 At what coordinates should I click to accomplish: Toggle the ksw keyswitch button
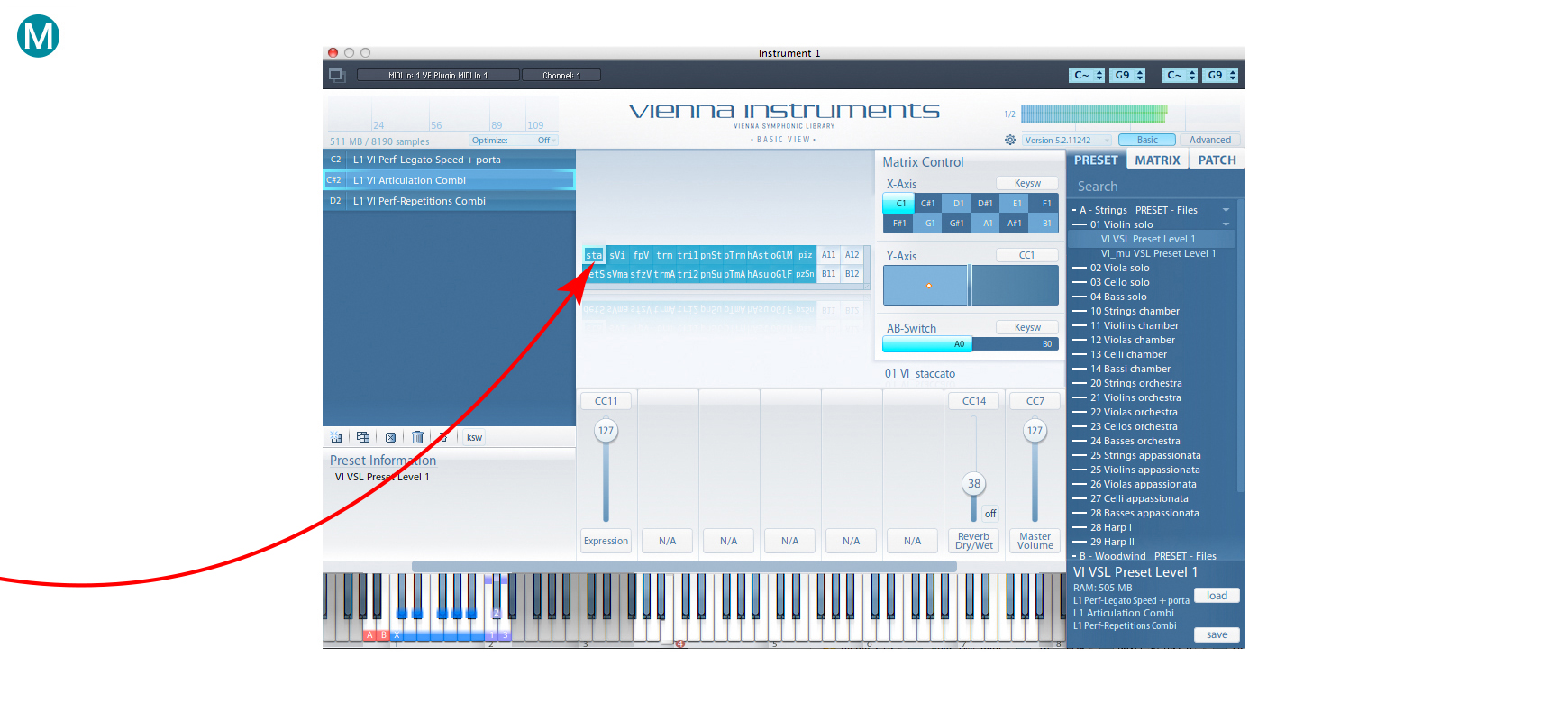point(474,437)
